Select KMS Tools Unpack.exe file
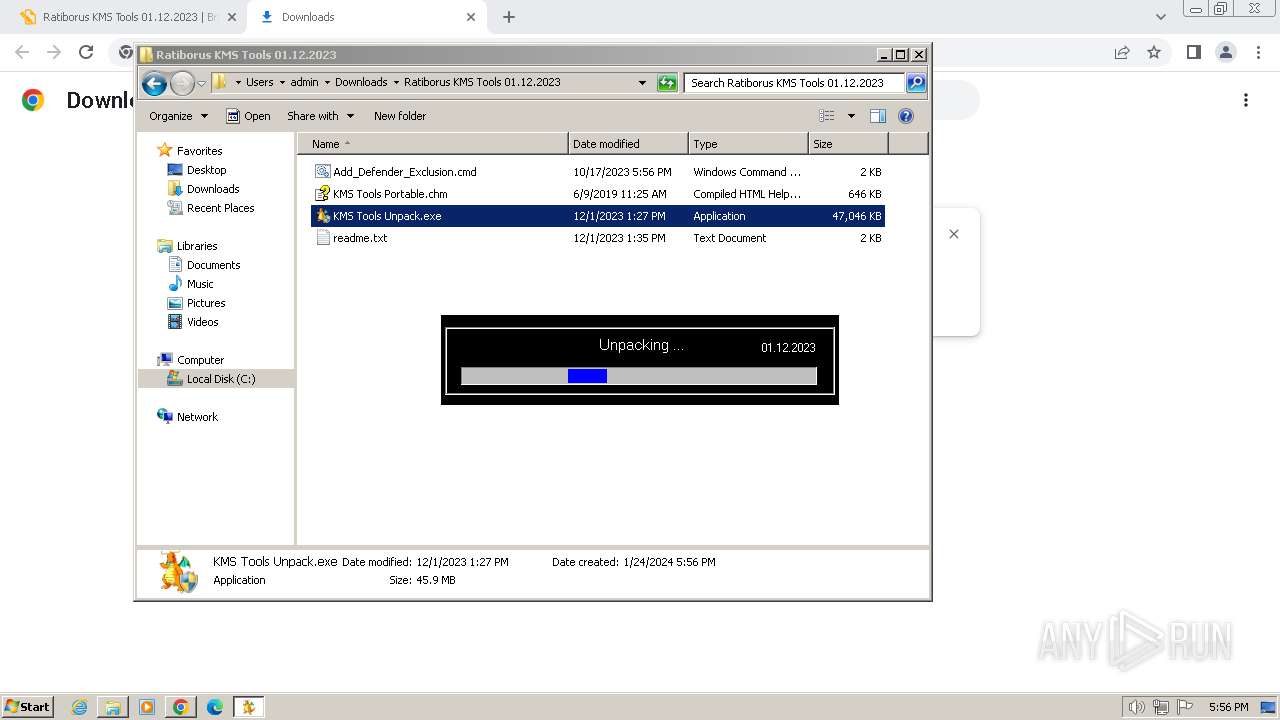The image size is (1280, 720). [598, 216]
